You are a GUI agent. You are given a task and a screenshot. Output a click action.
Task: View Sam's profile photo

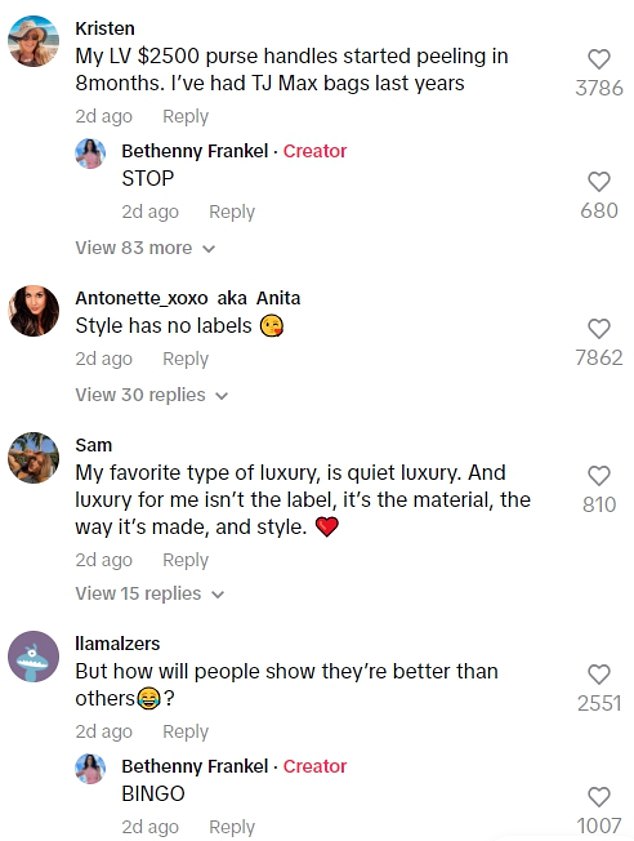pyautogui.click(x=34, y=458)
